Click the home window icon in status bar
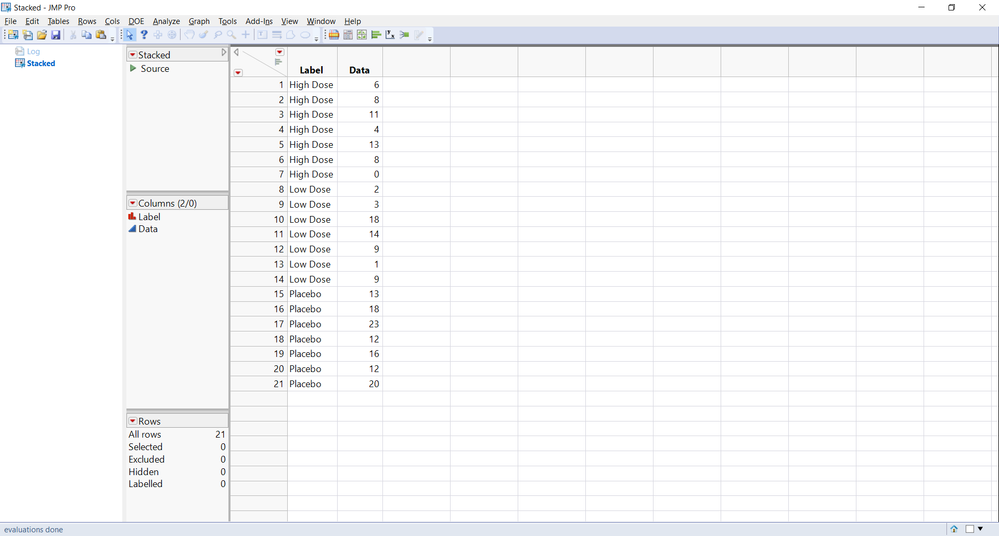This screenshot has height=536, width=999. point(954,529)
